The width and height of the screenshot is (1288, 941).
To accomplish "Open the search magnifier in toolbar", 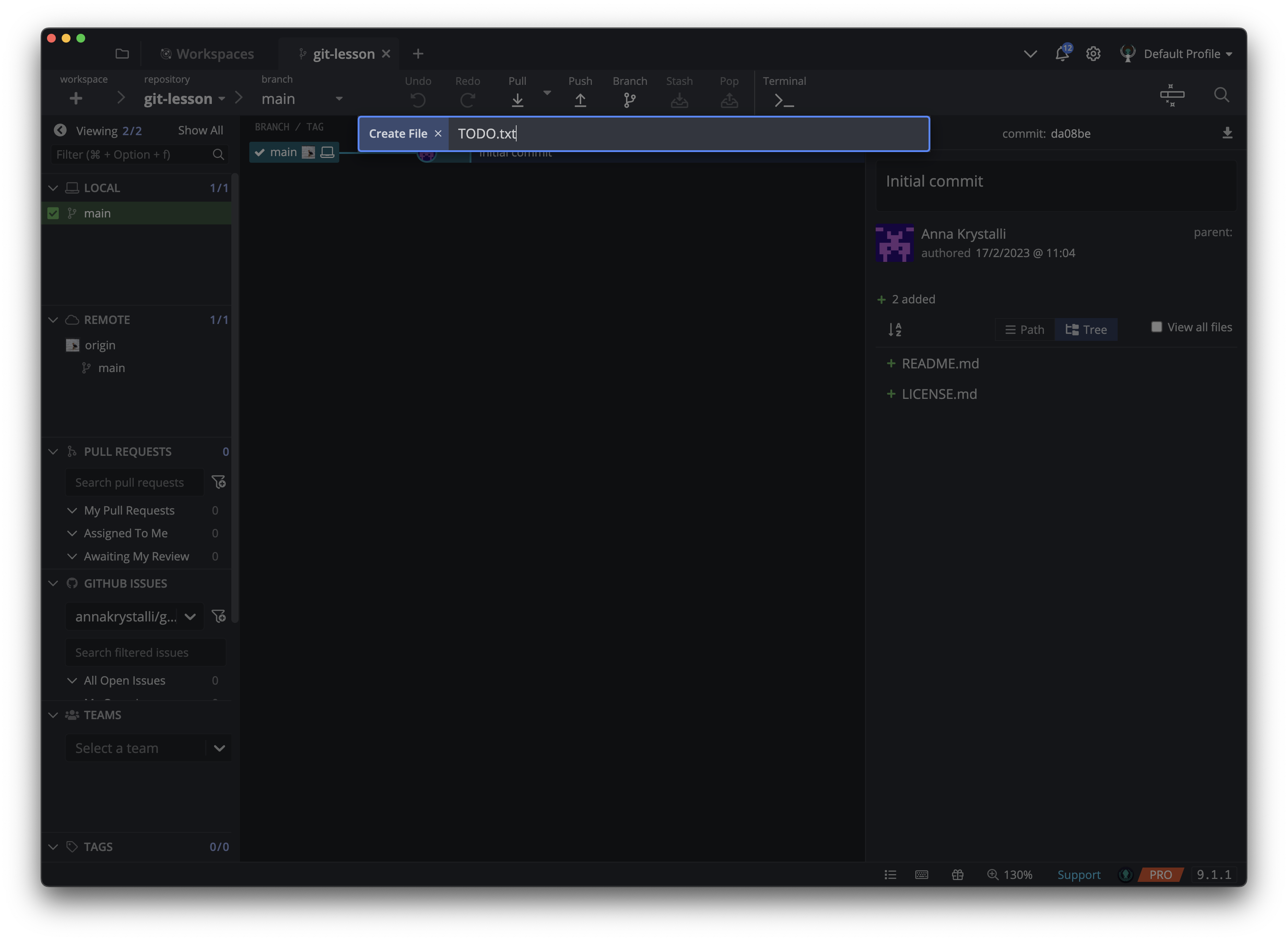I will (1221, 94).
